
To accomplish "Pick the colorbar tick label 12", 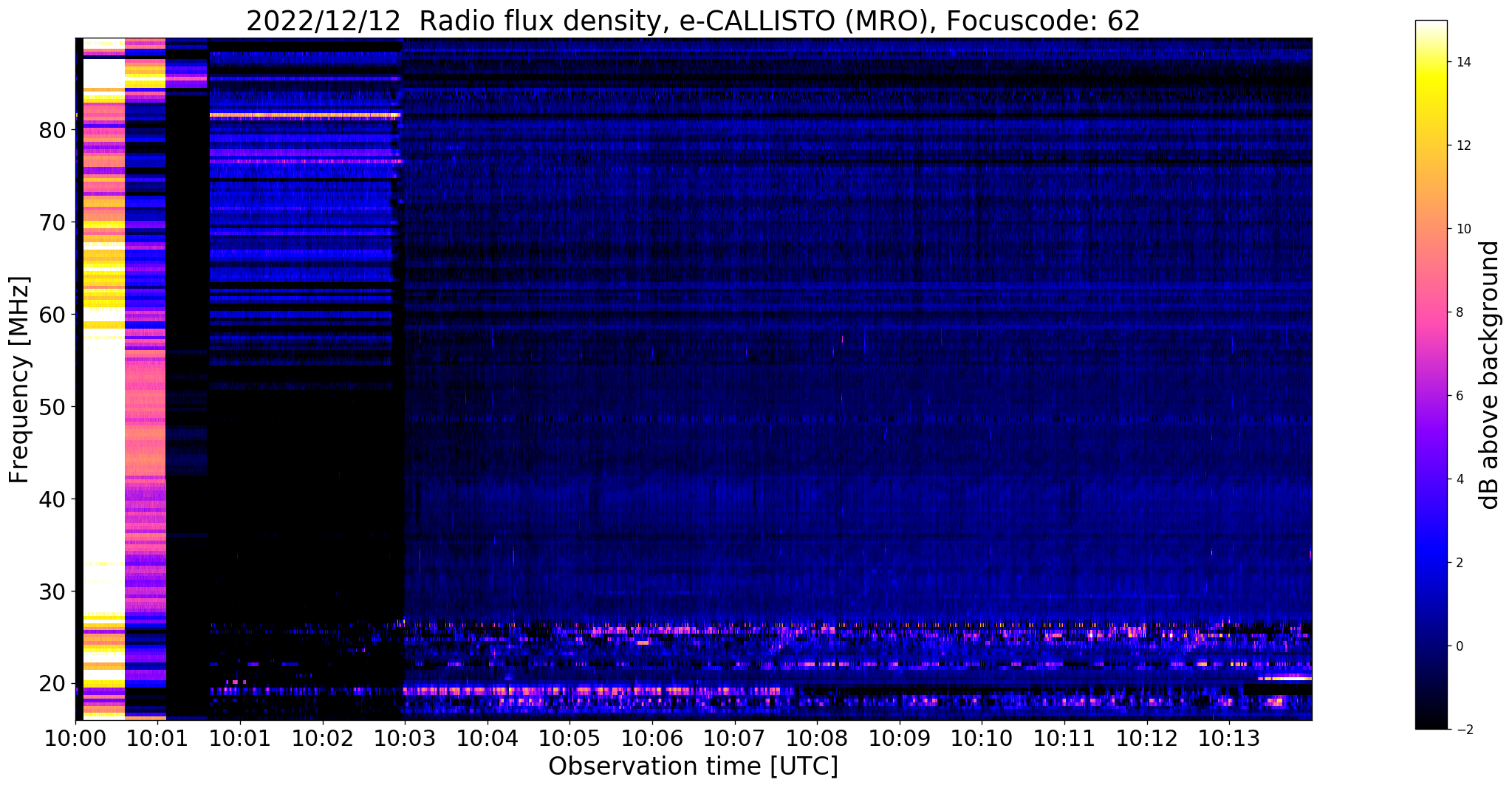I will point(1463,145).
